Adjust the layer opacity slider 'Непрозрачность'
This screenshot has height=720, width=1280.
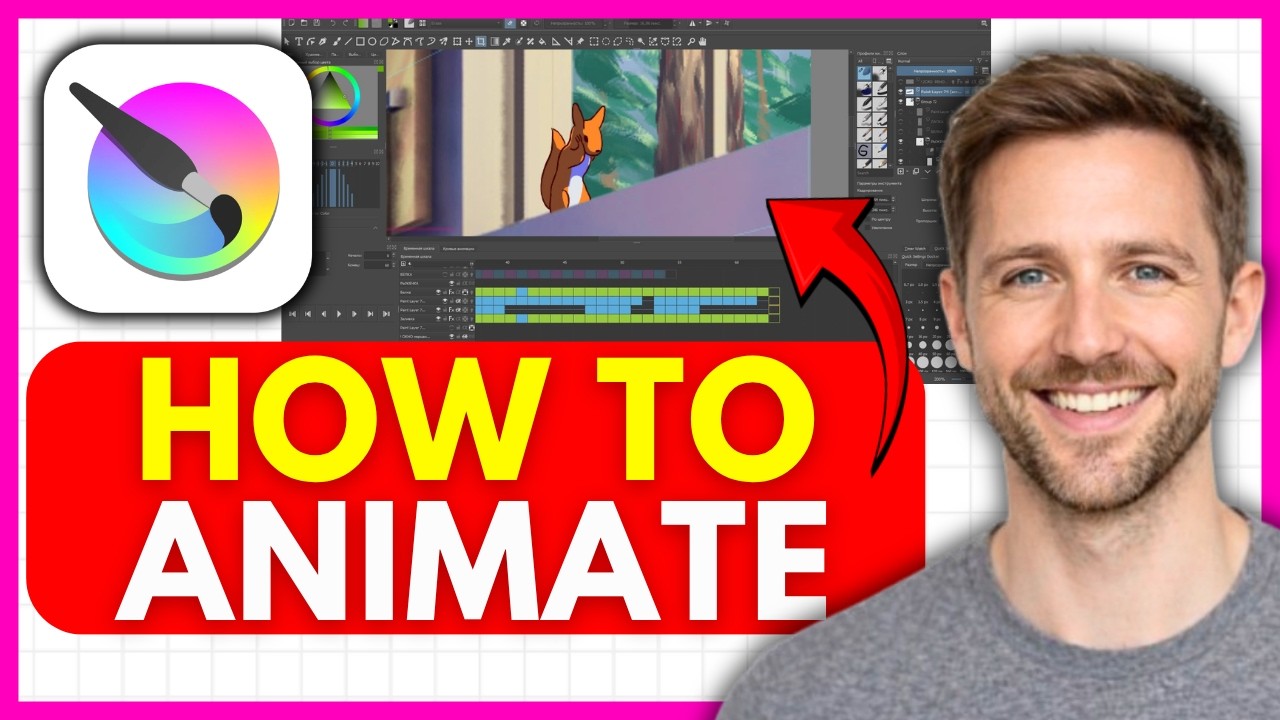click(935, 71)
